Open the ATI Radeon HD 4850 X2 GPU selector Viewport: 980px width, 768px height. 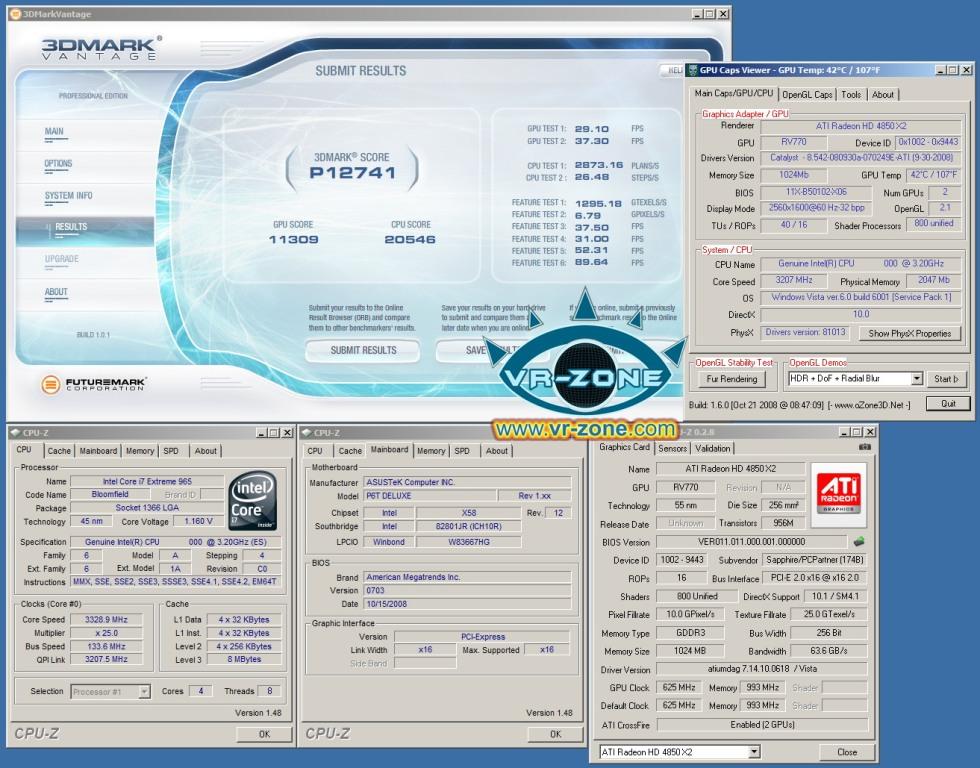[x=678, y=752]
